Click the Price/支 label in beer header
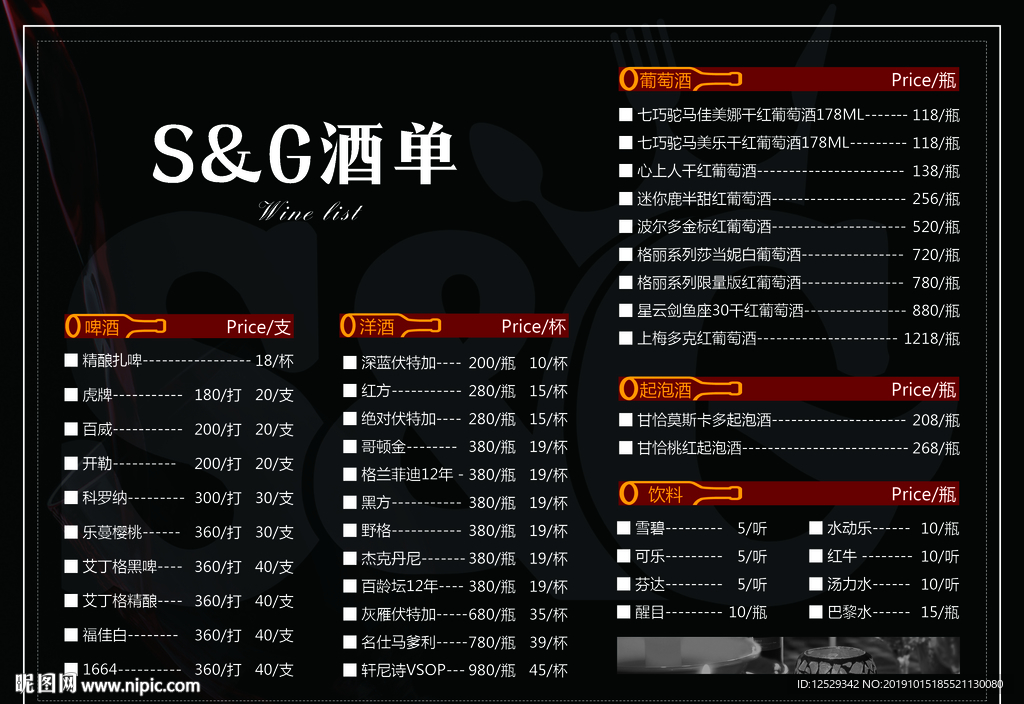 259,327
